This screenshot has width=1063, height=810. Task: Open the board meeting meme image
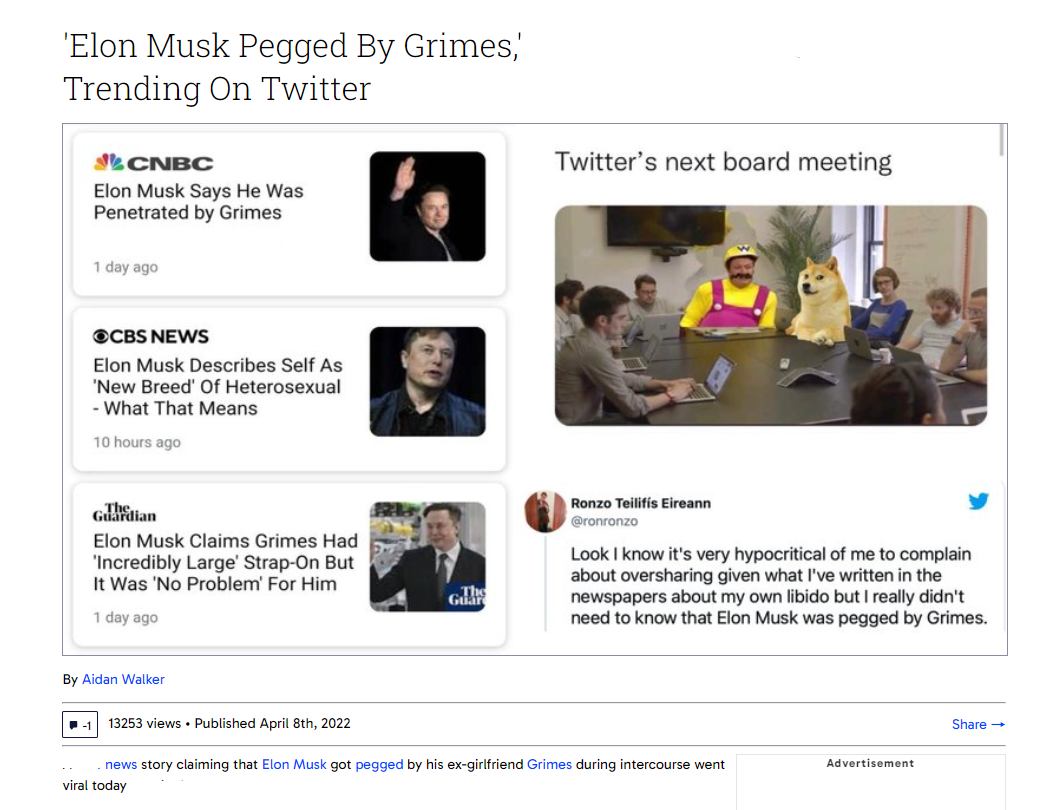(771, 315)
